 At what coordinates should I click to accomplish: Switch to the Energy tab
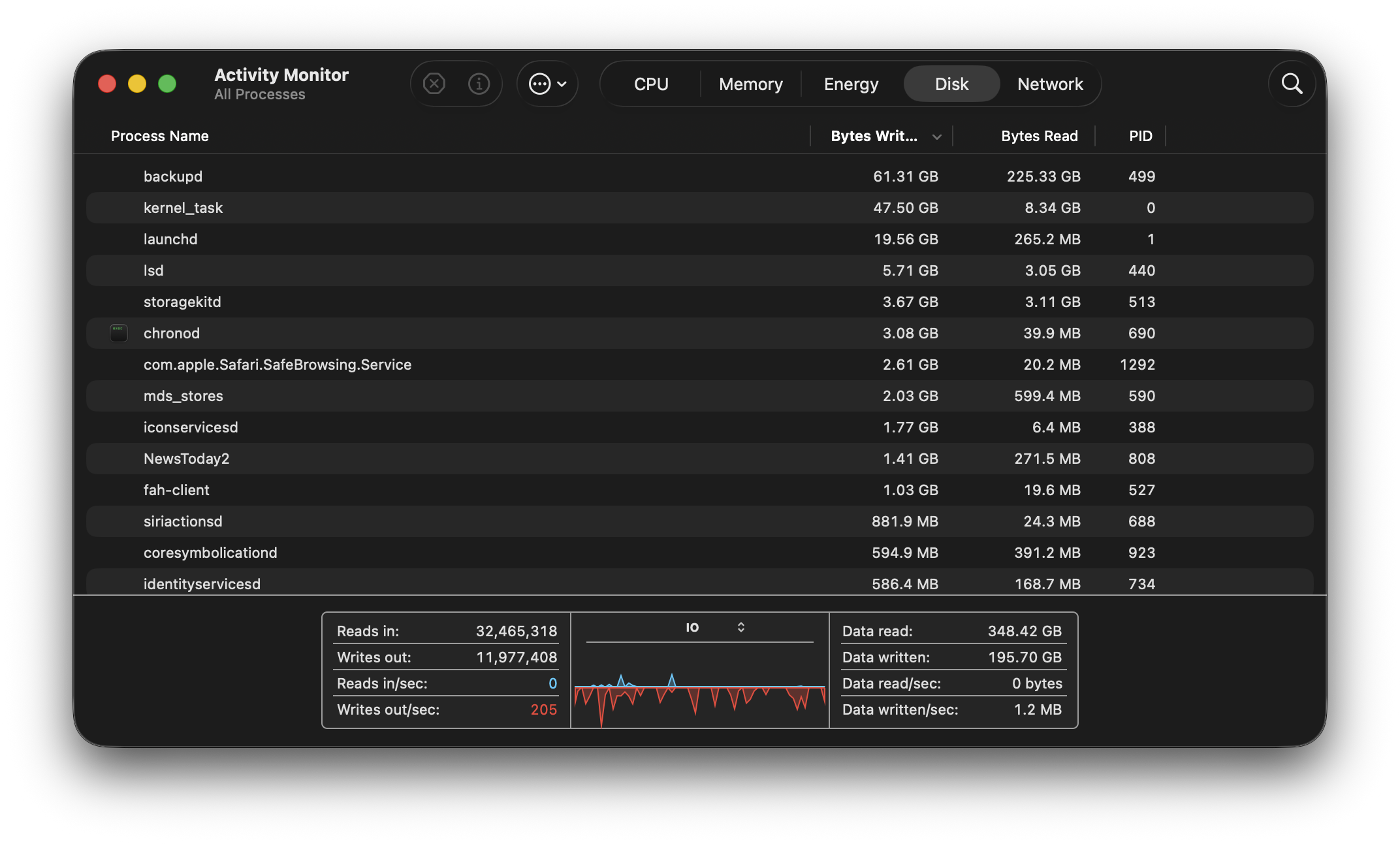tap(851, 84)
